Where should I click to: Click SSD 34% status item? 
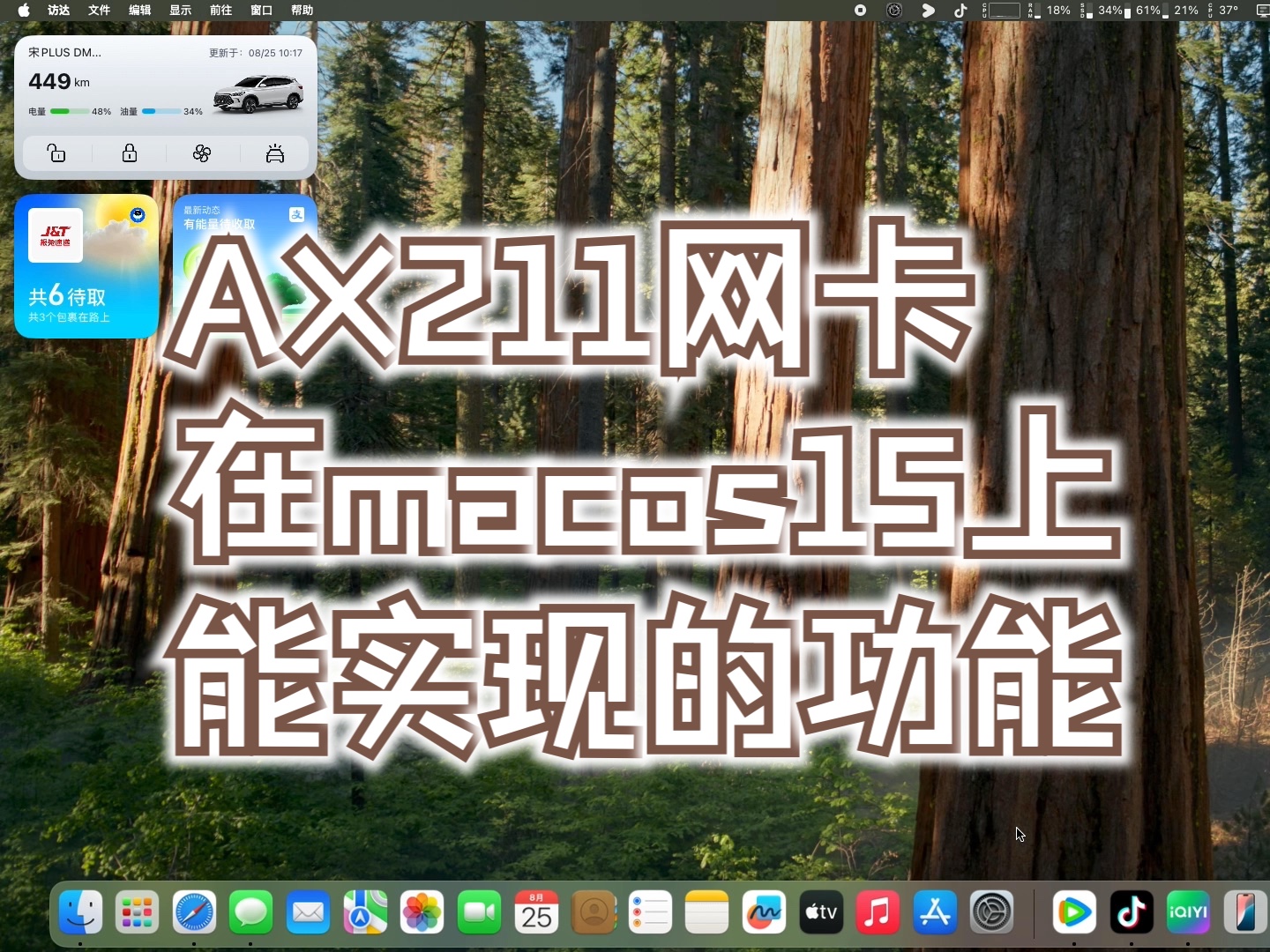1102,11
